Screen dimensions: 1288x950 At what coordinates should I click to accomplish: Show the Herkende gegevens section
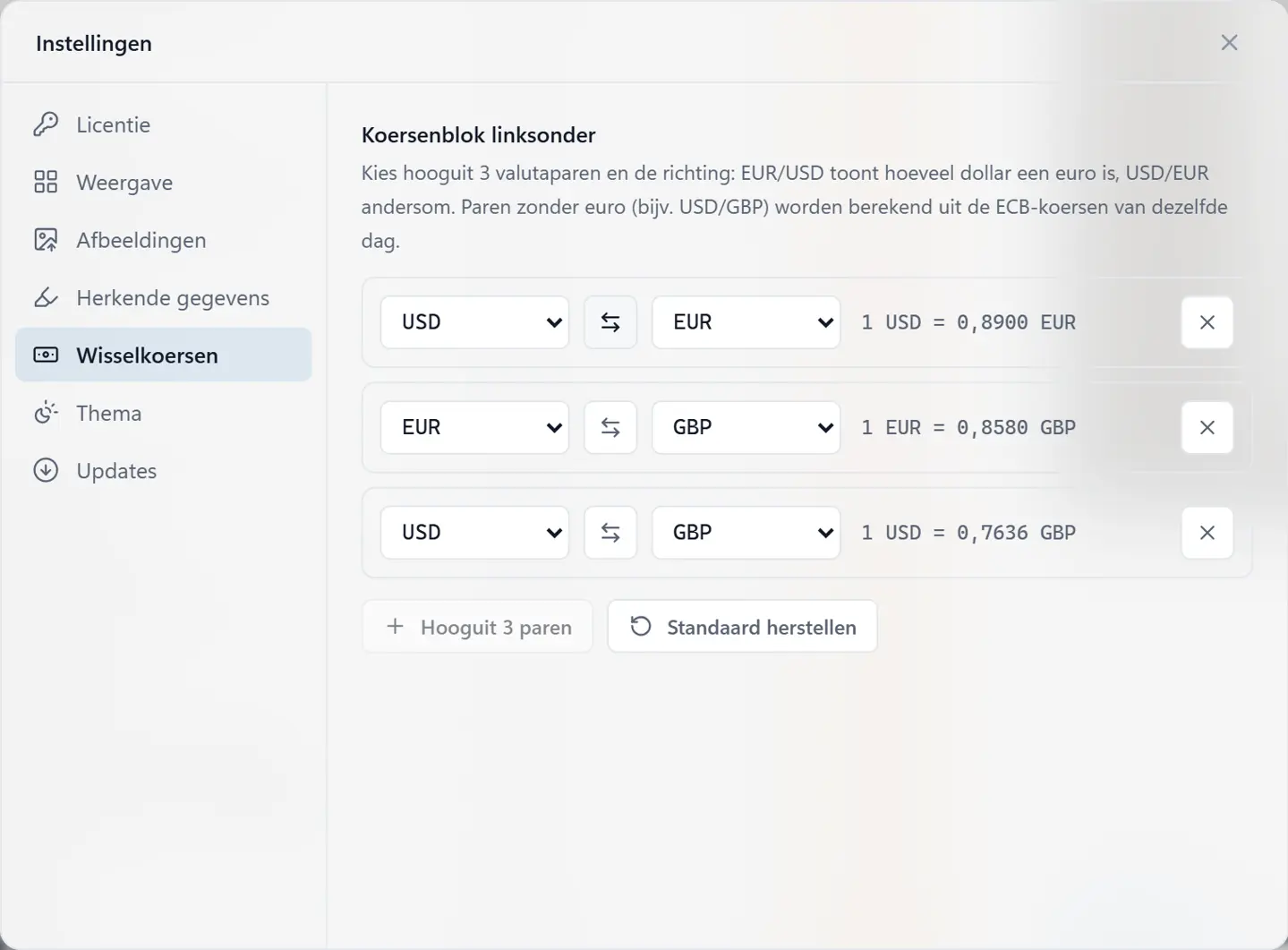pyautogui.click(x=164, y=297)
